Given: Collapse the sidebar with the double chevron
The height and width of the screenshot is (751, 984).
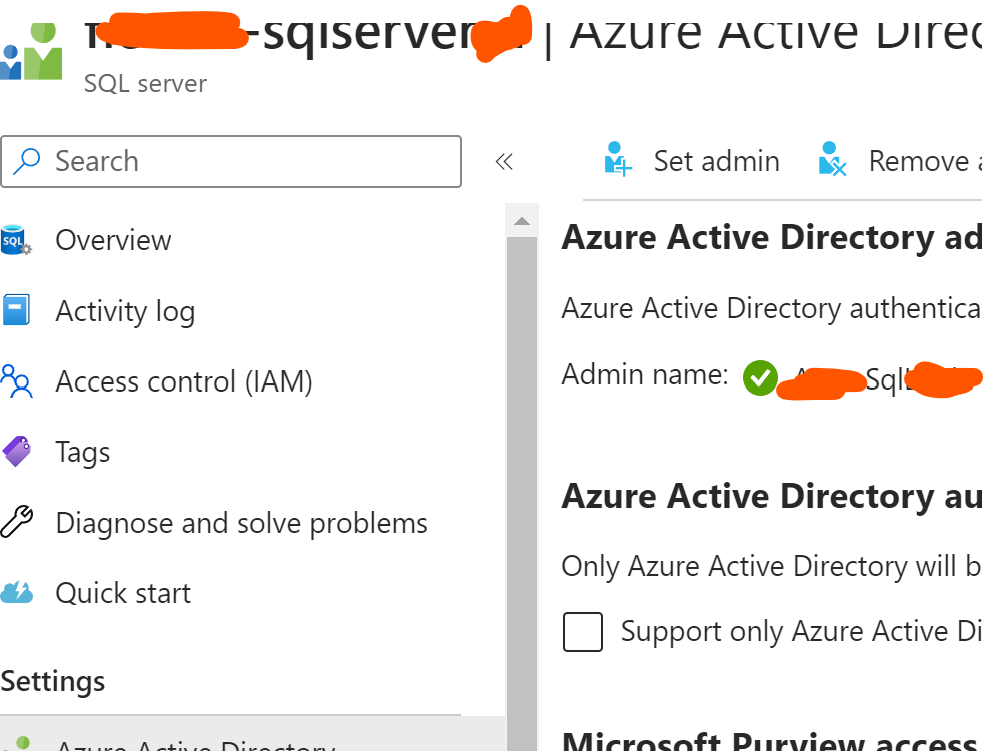Looking at the screenshot, I should pos(504,161).
